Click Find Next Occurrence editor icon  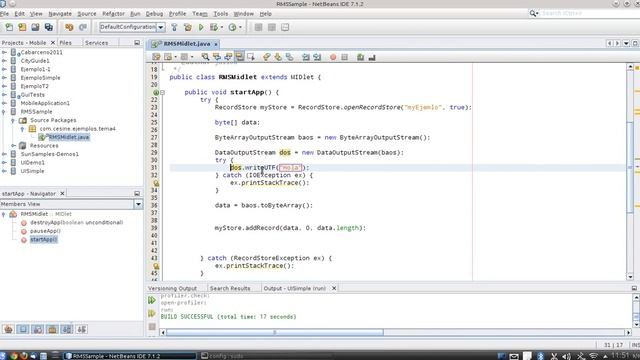click(x=228, y=57)
